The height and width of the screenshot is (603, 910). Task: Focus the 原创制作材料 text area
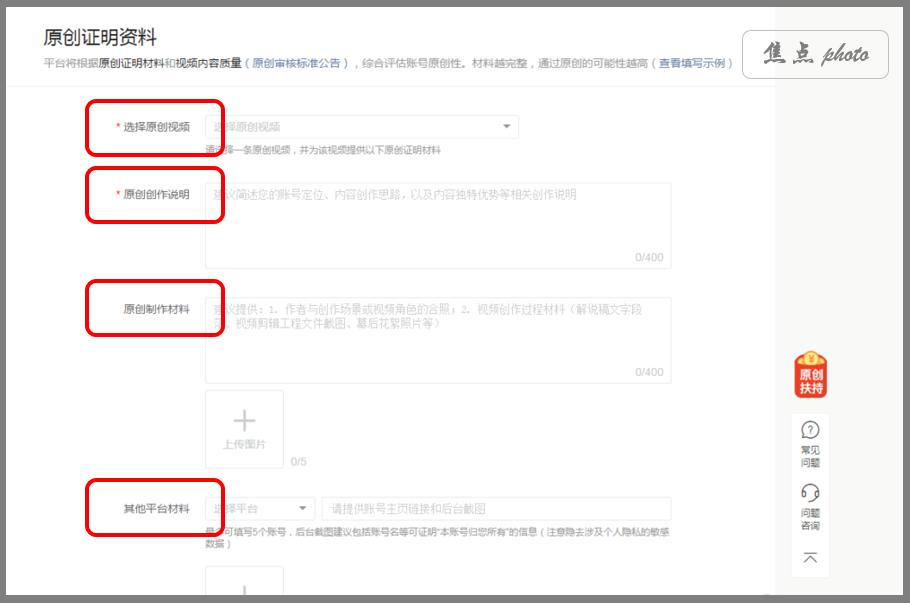point(438,340)
